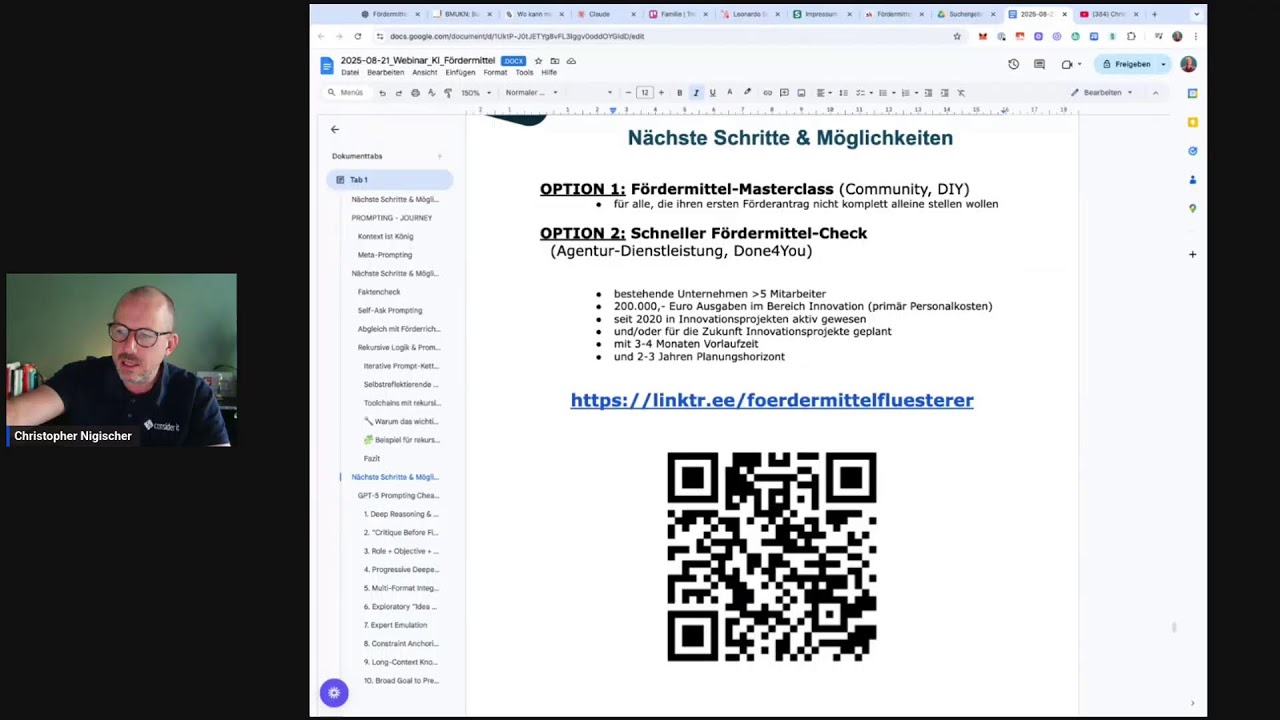Increase the paragraph indent
Image resolution: width=1280 pixels, height=720 pixels.
(x=944, y=93)
